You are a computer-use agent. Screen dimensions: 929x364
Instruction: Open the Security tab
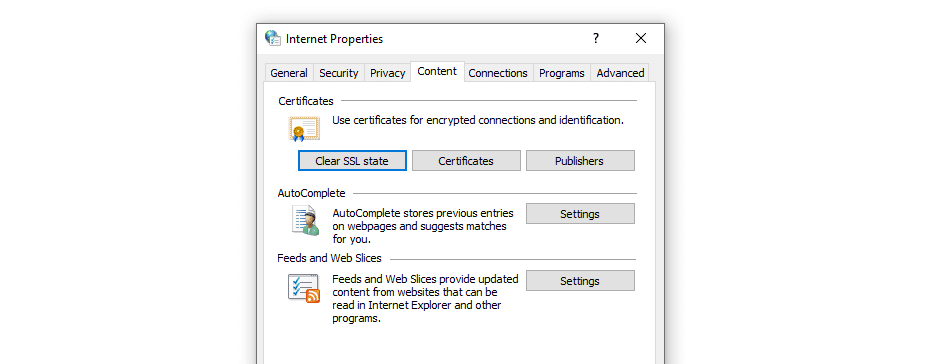339,73
